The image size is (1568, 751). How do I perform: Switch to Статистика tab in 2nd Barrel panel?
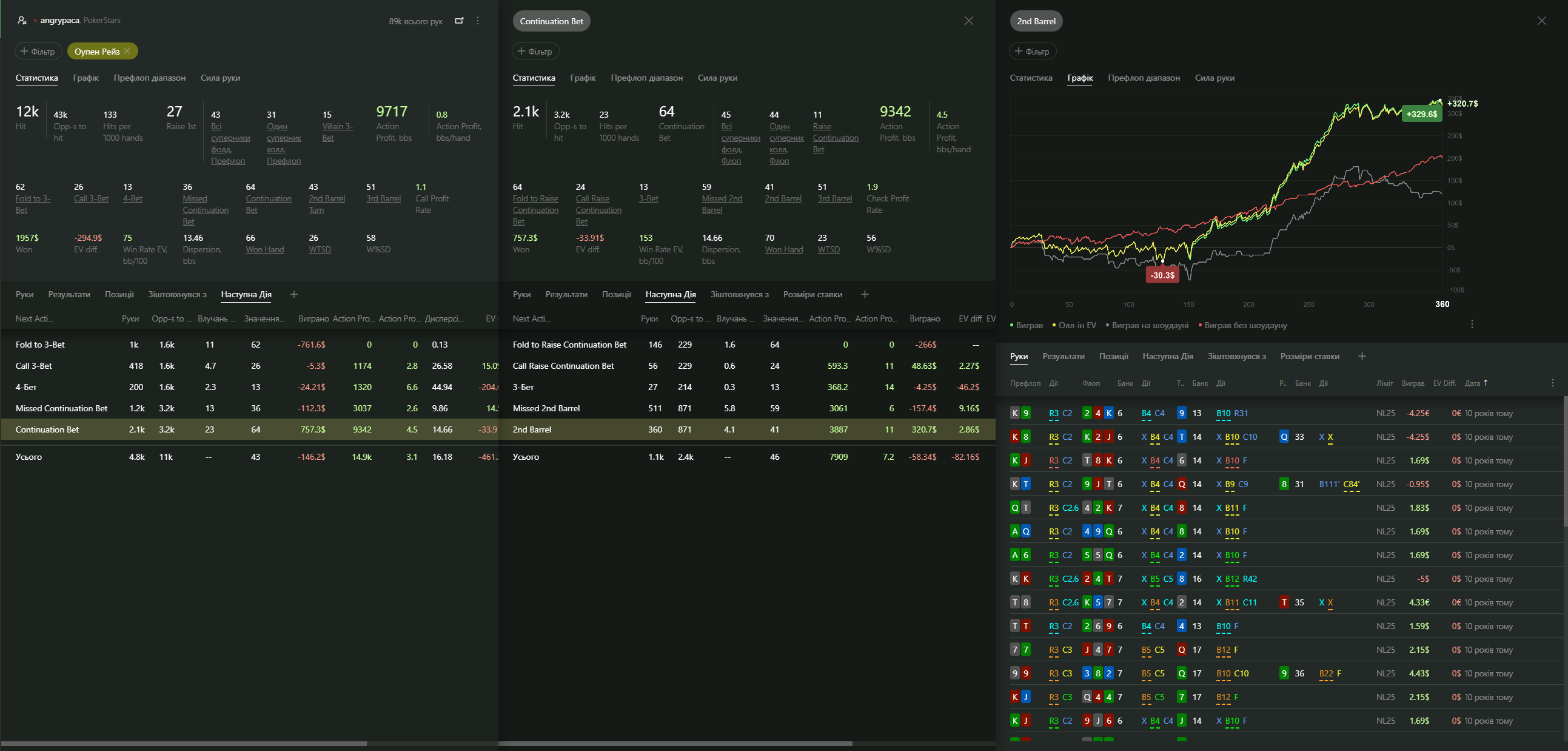pos(1031,78)
